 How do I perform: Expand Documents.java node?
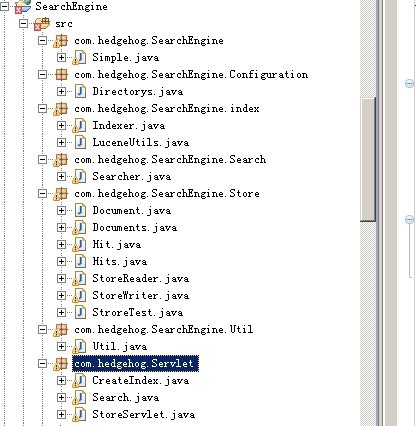click(61, 228)
